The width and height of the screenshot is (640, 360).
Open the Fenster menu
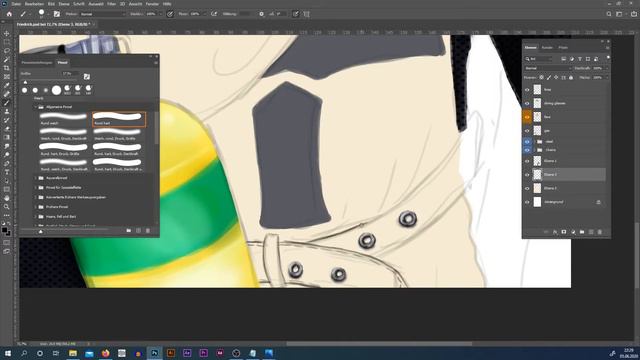click(x=152, y=4)
